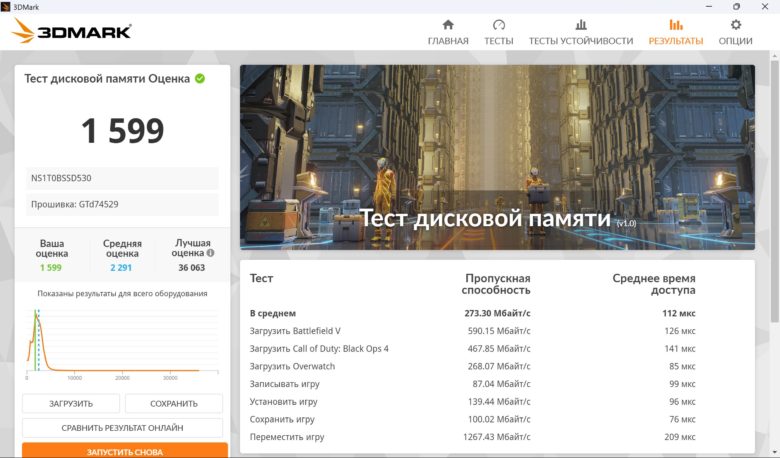Viewport: 780px width, 458px height.
Task: Click the В среднем row label
Action: tap(273, 313)
